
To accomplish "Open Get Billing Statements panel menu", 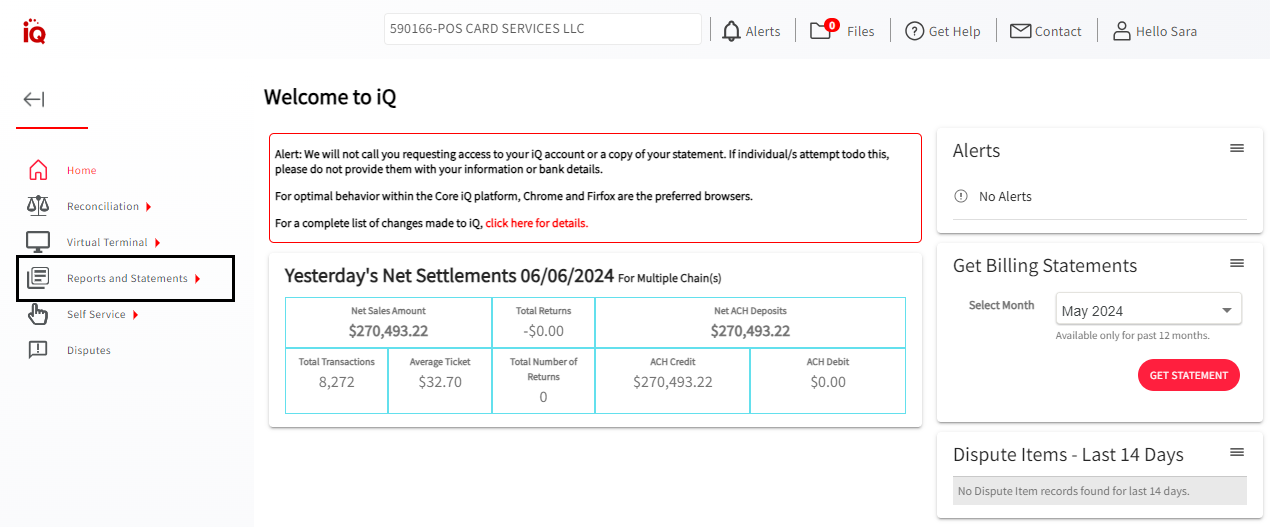I will [1237, 264].
